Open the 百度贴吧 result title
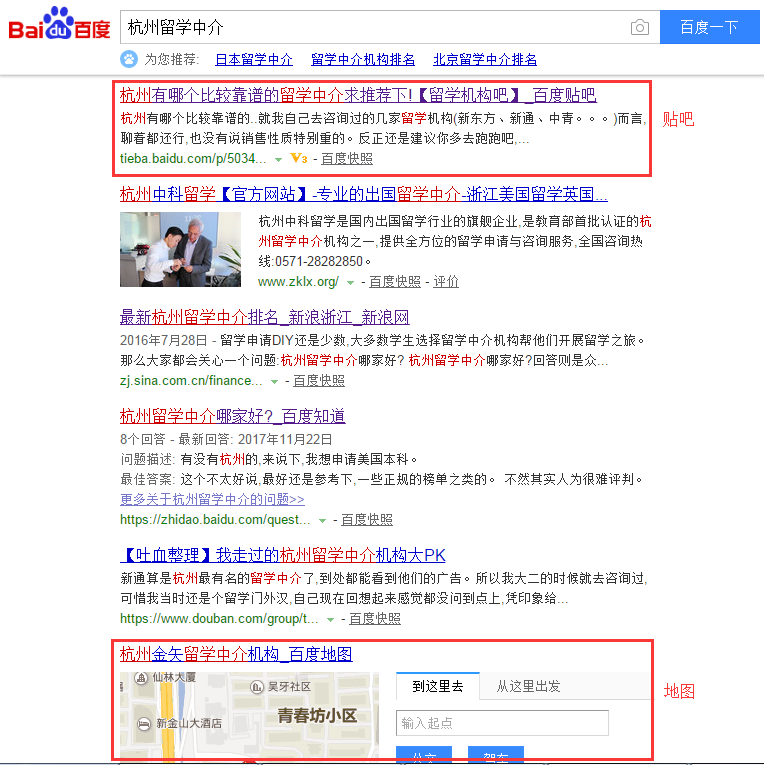764x765 pixels. point(358,95)
